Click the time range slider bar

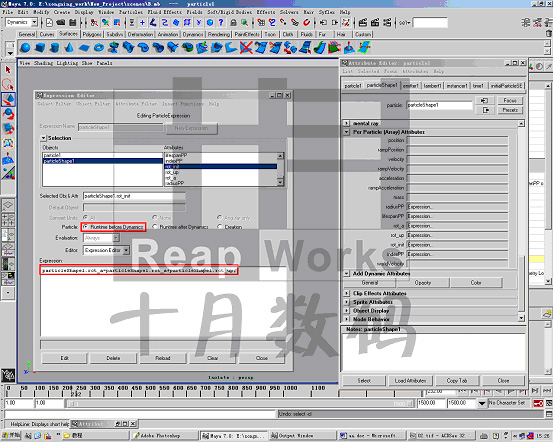point(239,403)
